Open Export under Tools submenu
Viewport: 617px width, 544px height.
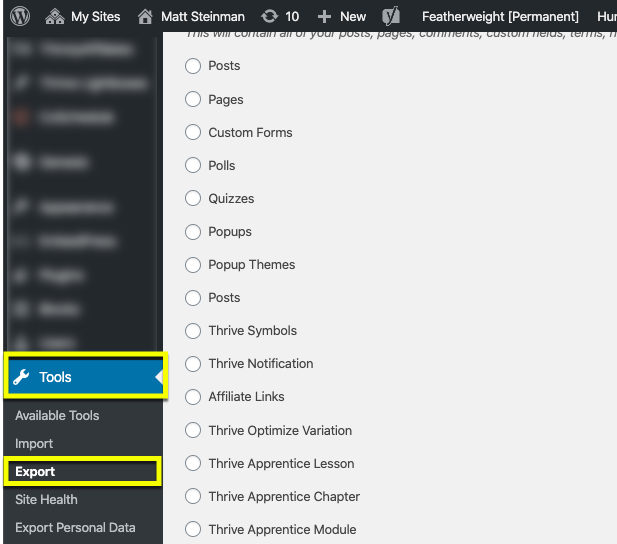[35, 471]
